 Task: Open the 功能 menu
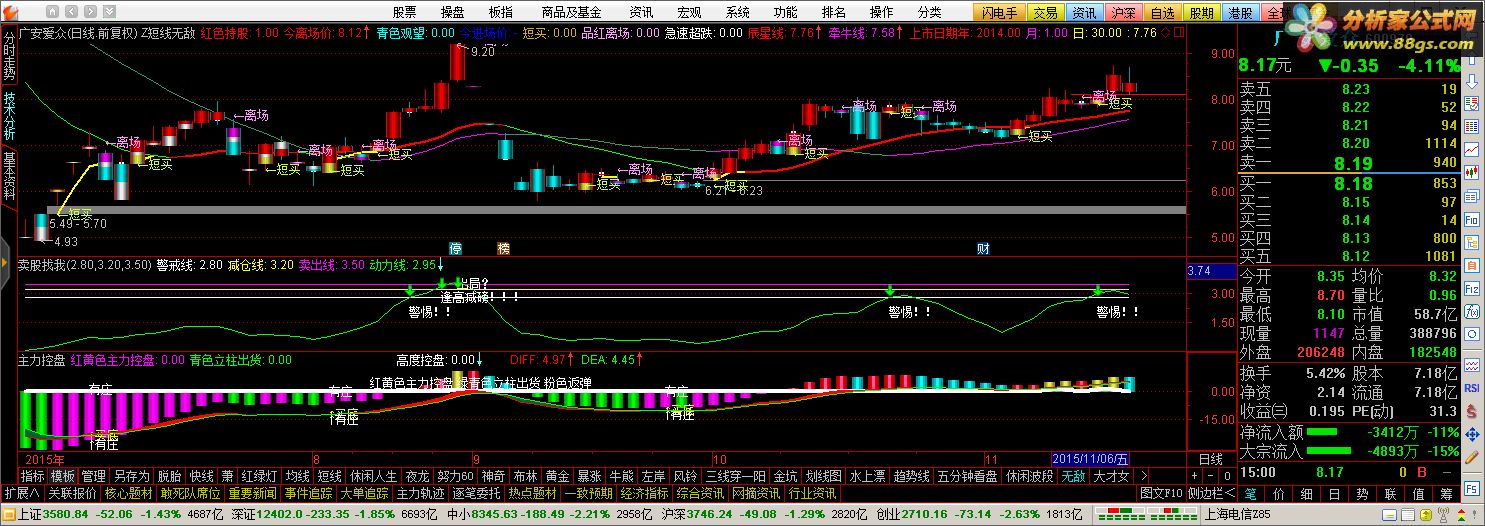pos(785,12)
